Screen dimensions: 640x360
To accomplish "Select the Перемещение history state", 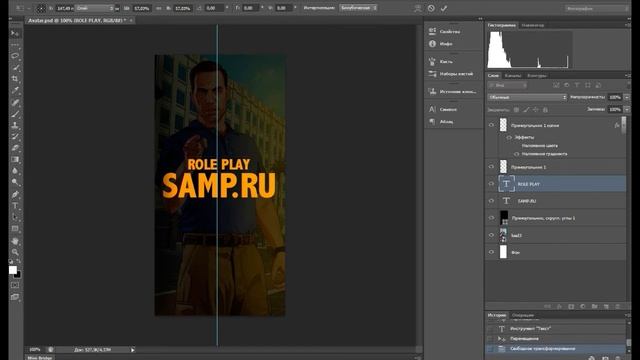I will pos(556,339).
